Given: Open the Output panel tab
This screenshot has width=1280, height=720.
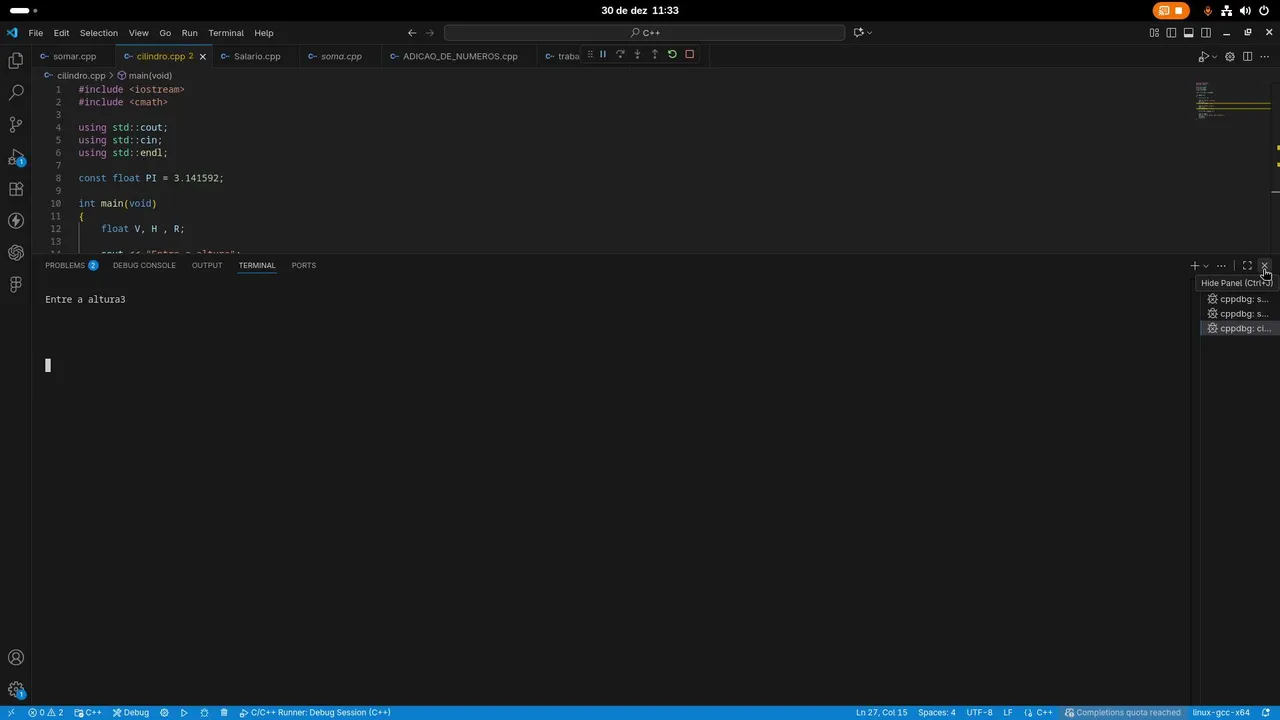Looking at the screenshot, I should coord(207,265).
